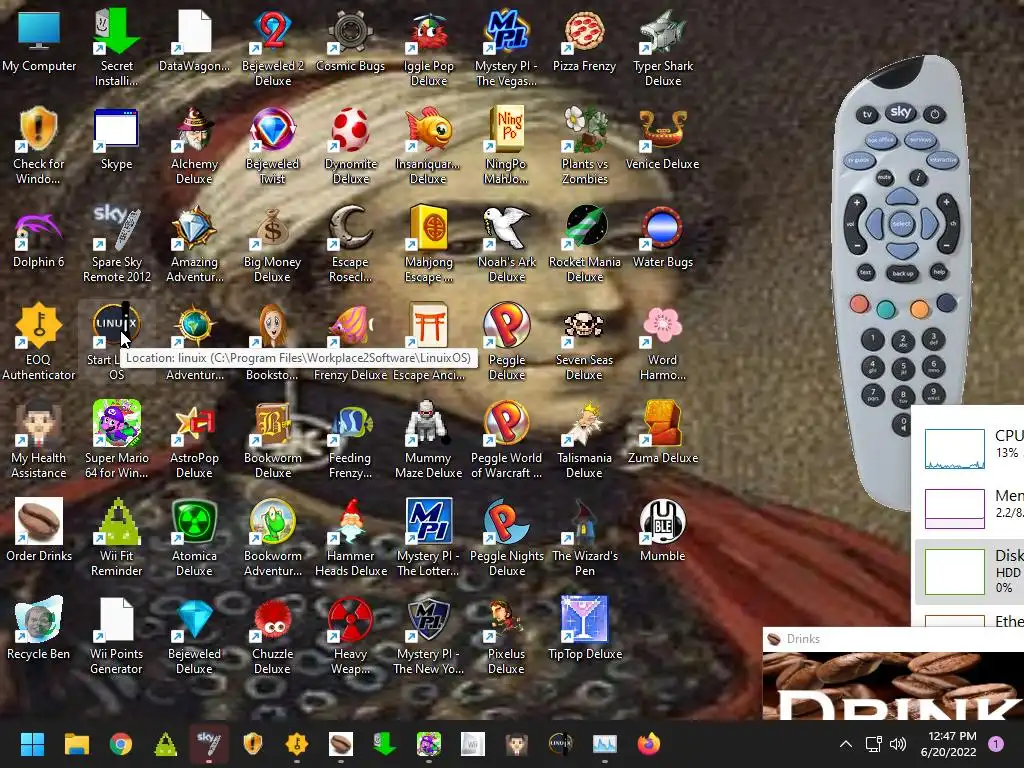Click the back up button on Sky remote
Screen dimensions: 1024x768
[x=902, y=273]
